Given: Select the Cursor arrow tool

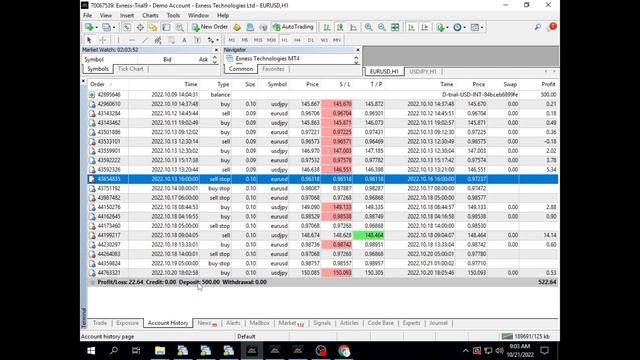Looking at the screenshot, I should click(89, 40).
